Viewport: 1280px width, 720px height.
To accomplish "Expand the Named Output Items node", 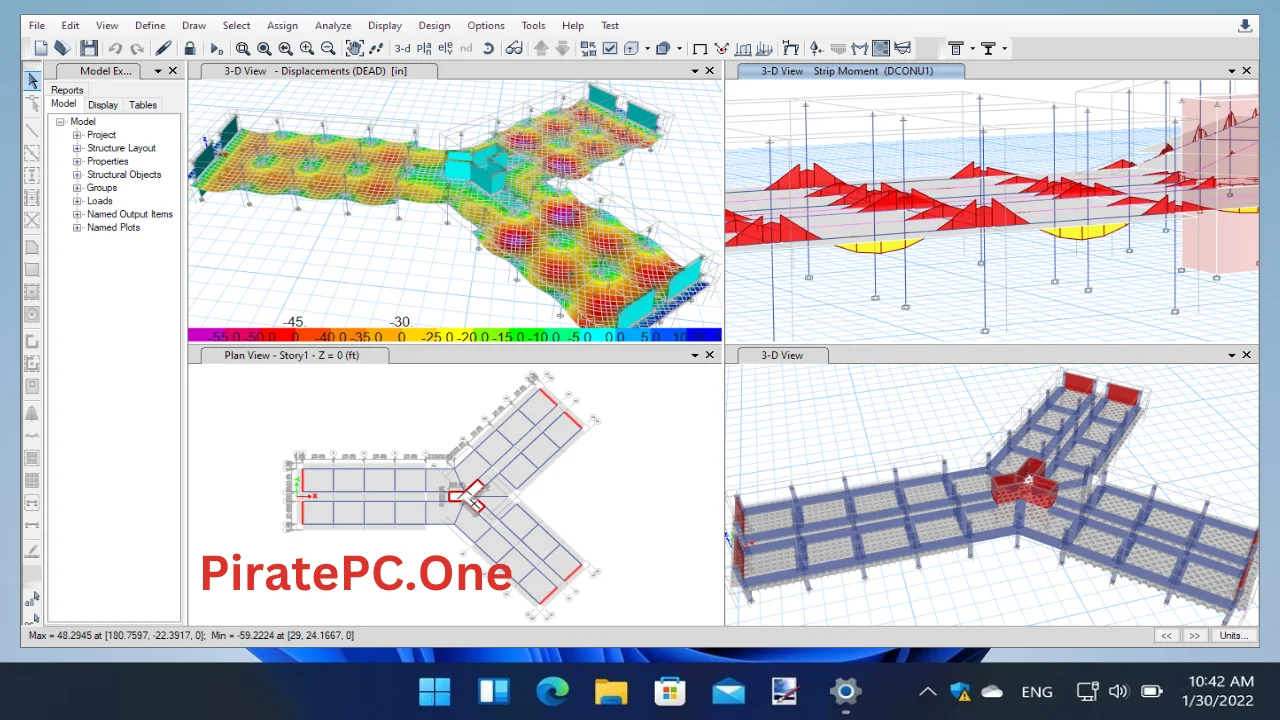I will click(77, 214).
